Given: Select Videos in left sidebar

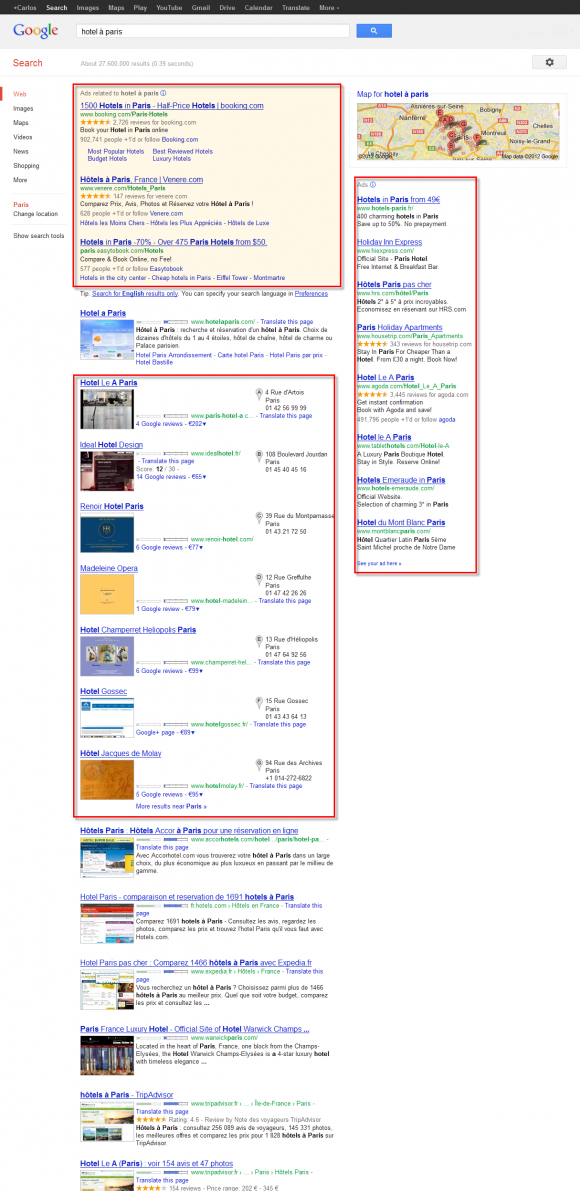Looking at the screenshot, I should click(23, 137).
